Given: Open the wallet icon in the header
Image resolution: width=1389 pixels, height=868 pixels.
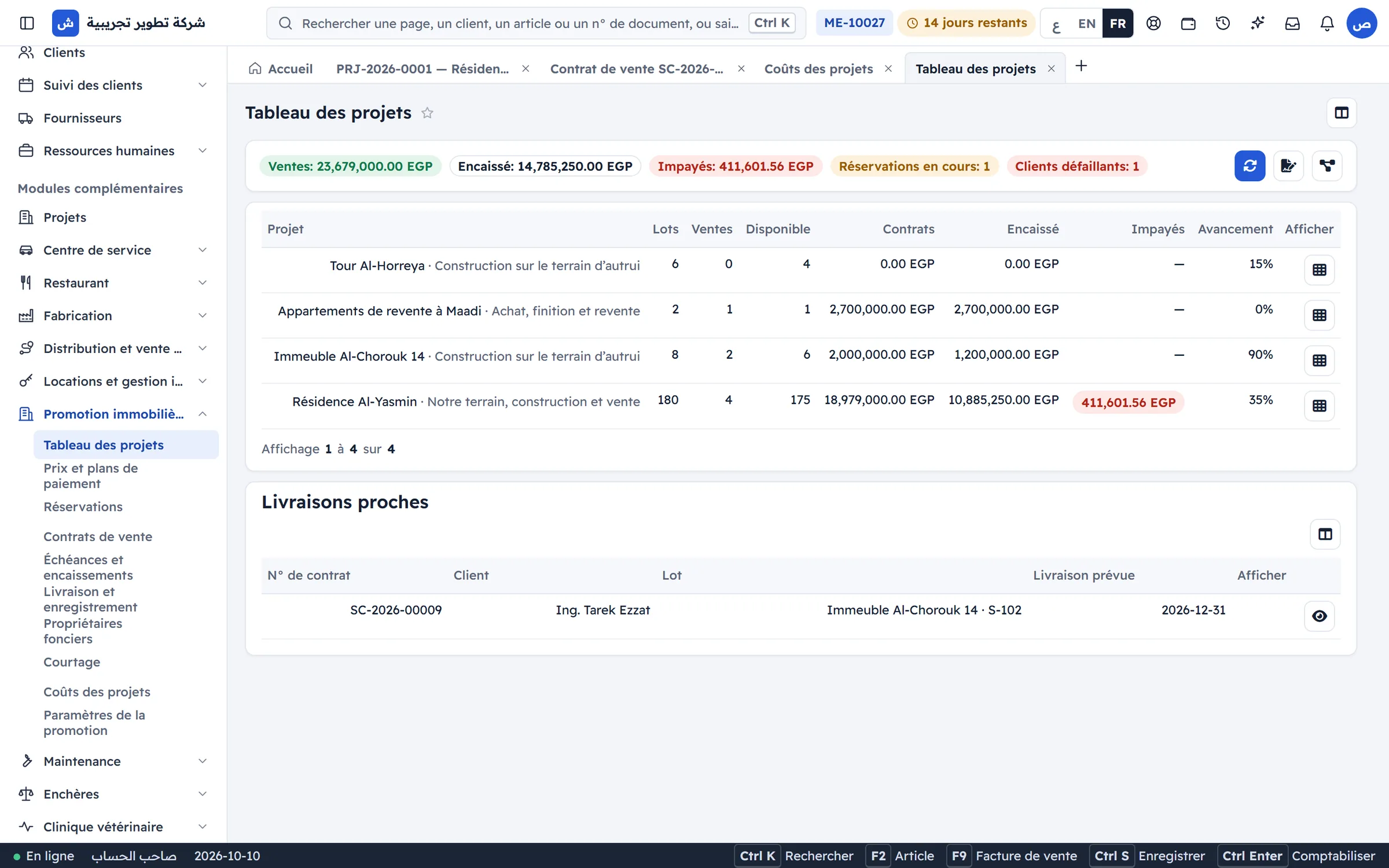Looking at the screenshot, I should tap(1188, 23).
